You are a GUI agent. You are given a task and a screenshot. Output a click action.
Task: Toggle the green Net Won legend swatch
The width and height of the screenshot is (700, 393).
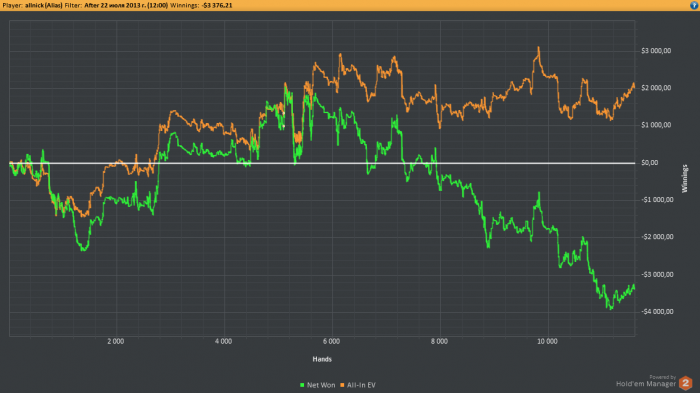point(302,385)
